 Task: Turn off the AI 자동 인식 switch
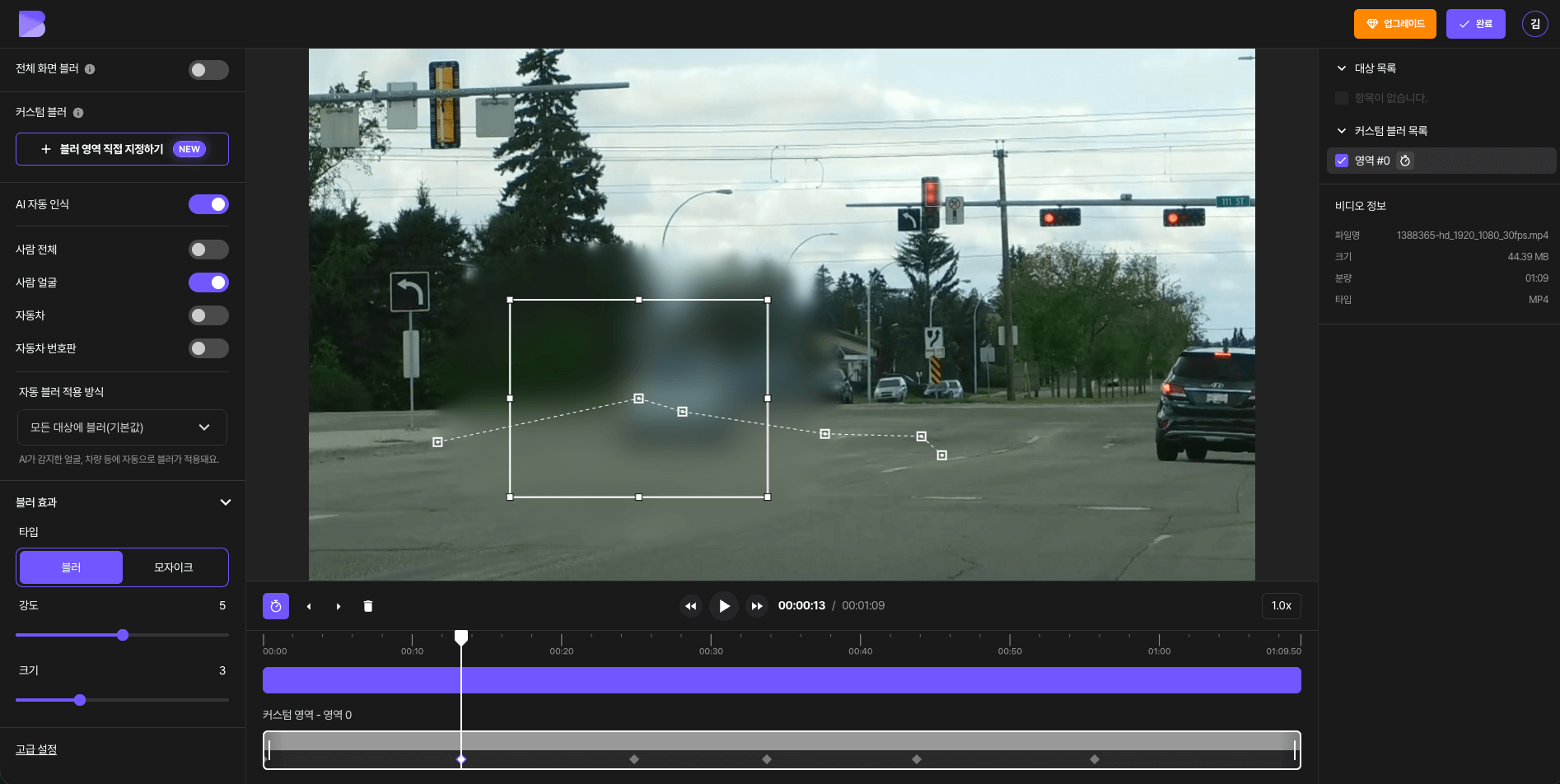[208, 204]
